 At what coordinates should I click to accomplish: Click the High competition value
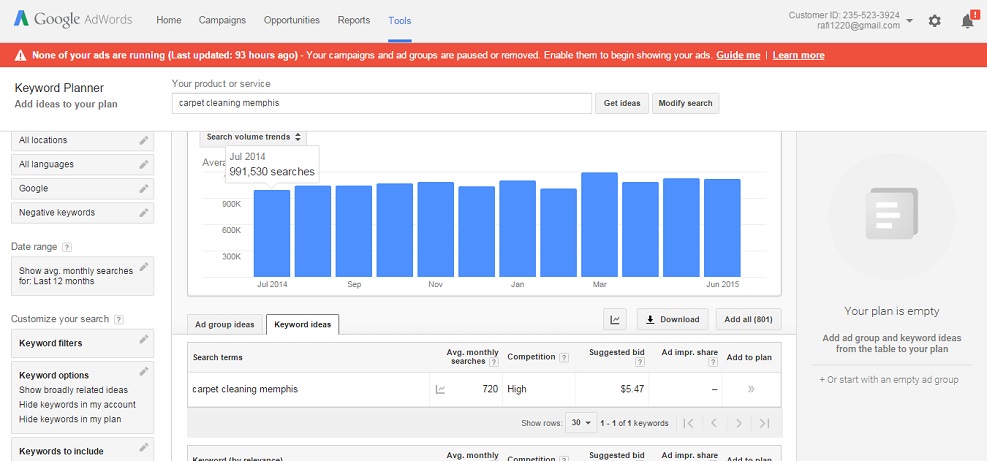(x=517, y=389)
